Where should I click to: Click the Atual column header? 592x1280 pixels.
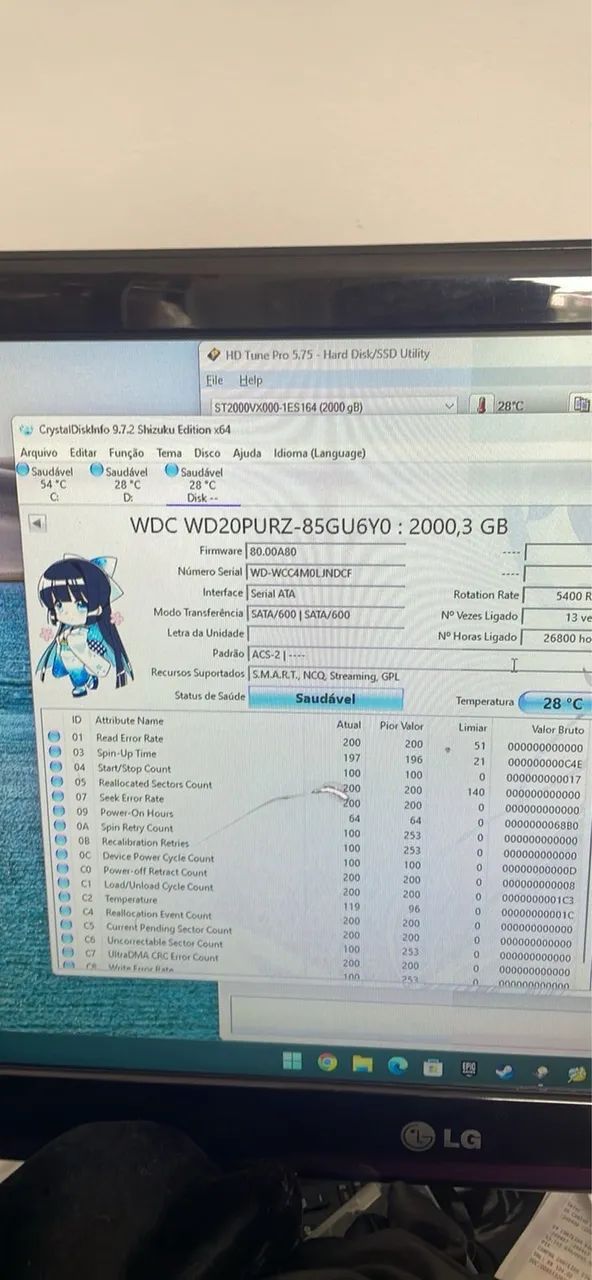coord(349,724)
